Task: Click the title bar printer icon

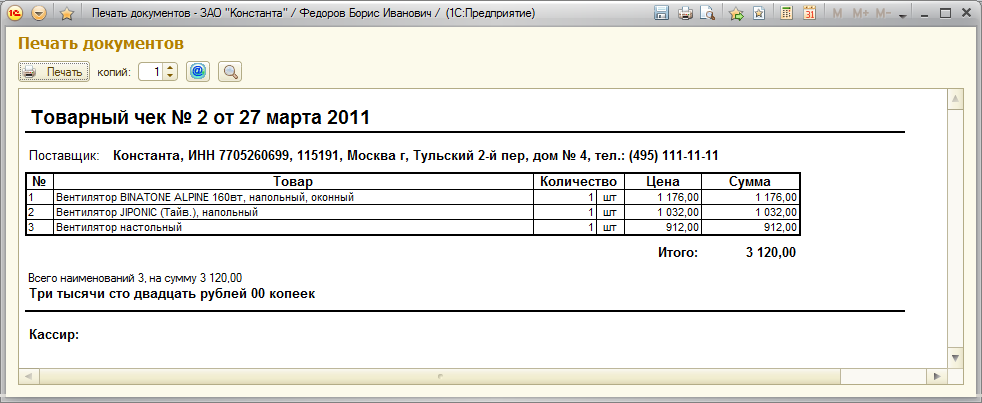Action: [685, 13]
